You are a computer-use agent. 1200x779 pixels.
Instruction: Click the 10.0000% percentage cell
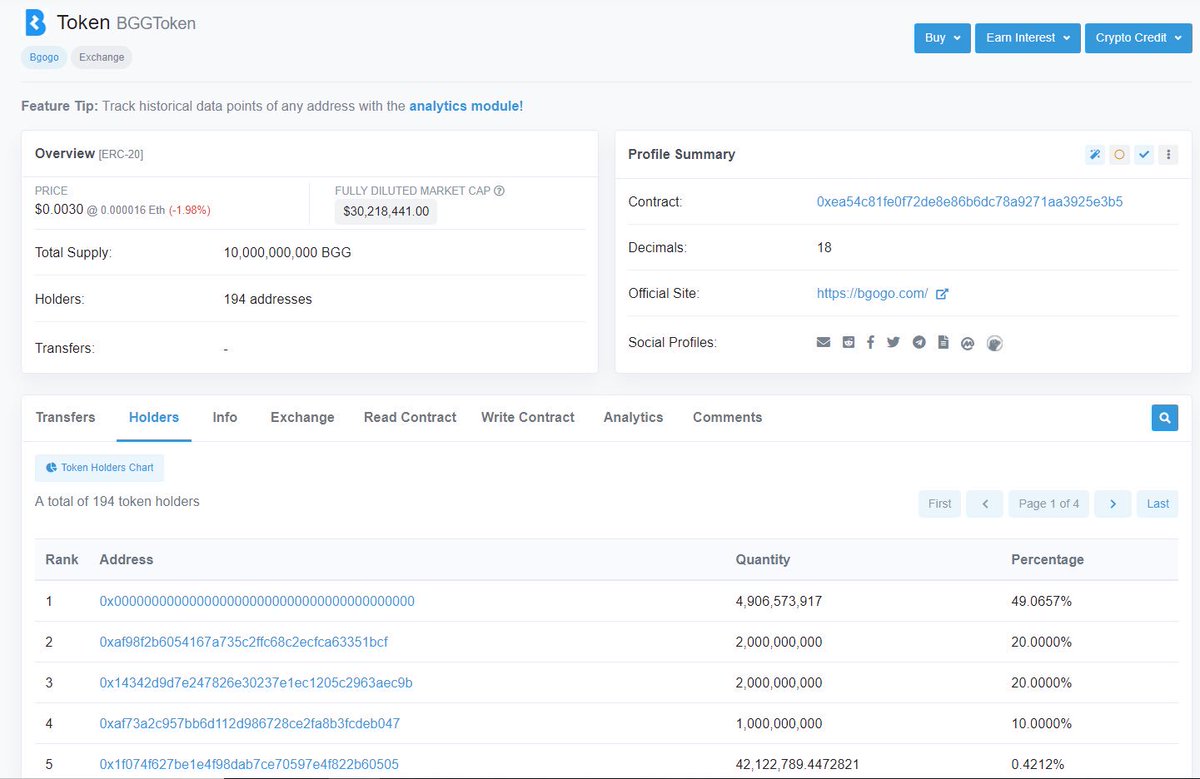click(1041, 723)
